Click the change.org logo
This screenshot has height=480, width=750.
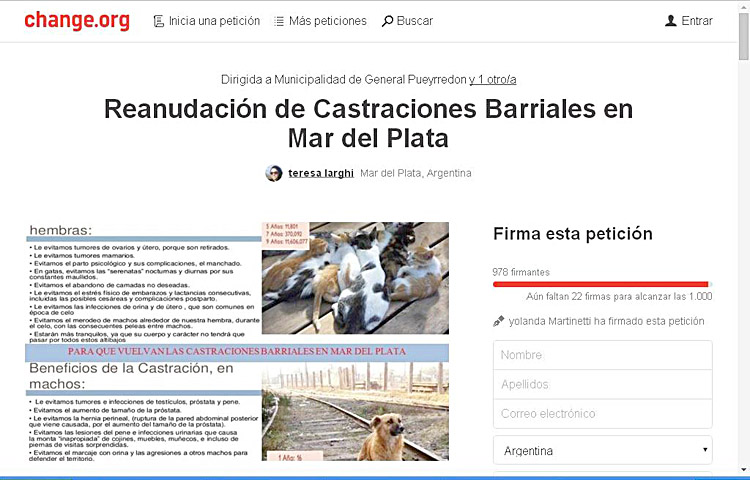[x=77, y=20]
